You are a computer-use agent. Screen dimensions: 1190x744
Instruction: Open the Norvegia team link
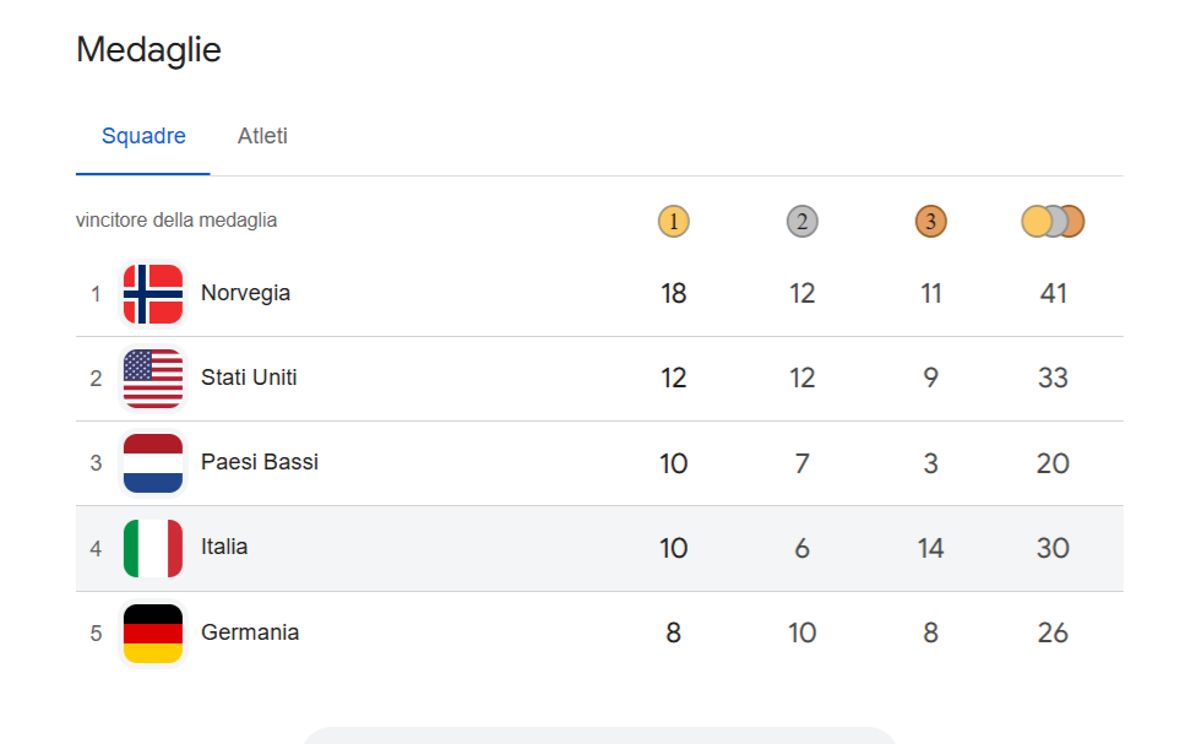(245, 293)
